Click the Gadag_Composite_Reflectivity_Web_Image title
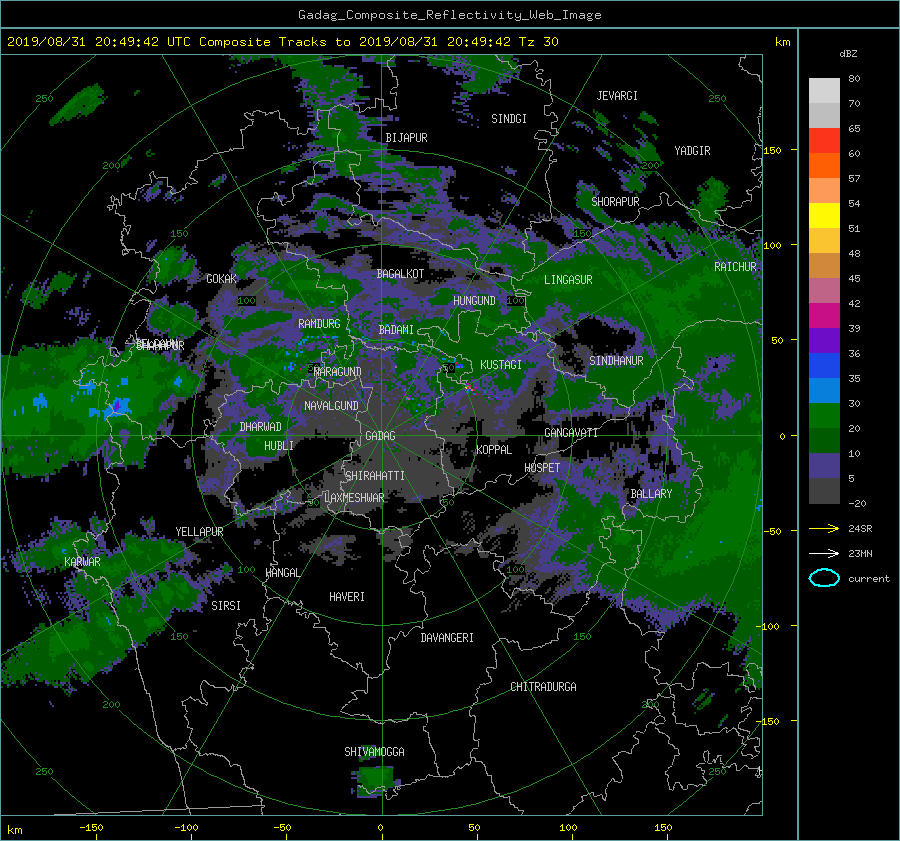 coord(449,15)
